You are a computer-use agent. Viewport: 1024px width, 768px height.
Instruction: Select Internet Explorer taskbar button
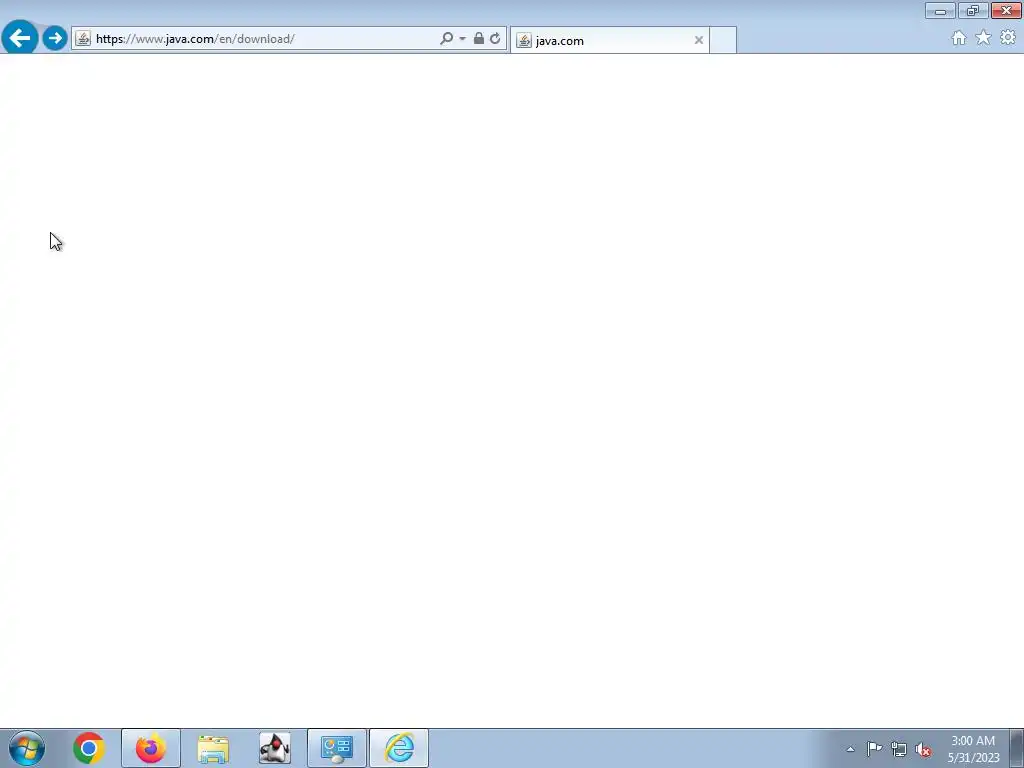399,748
